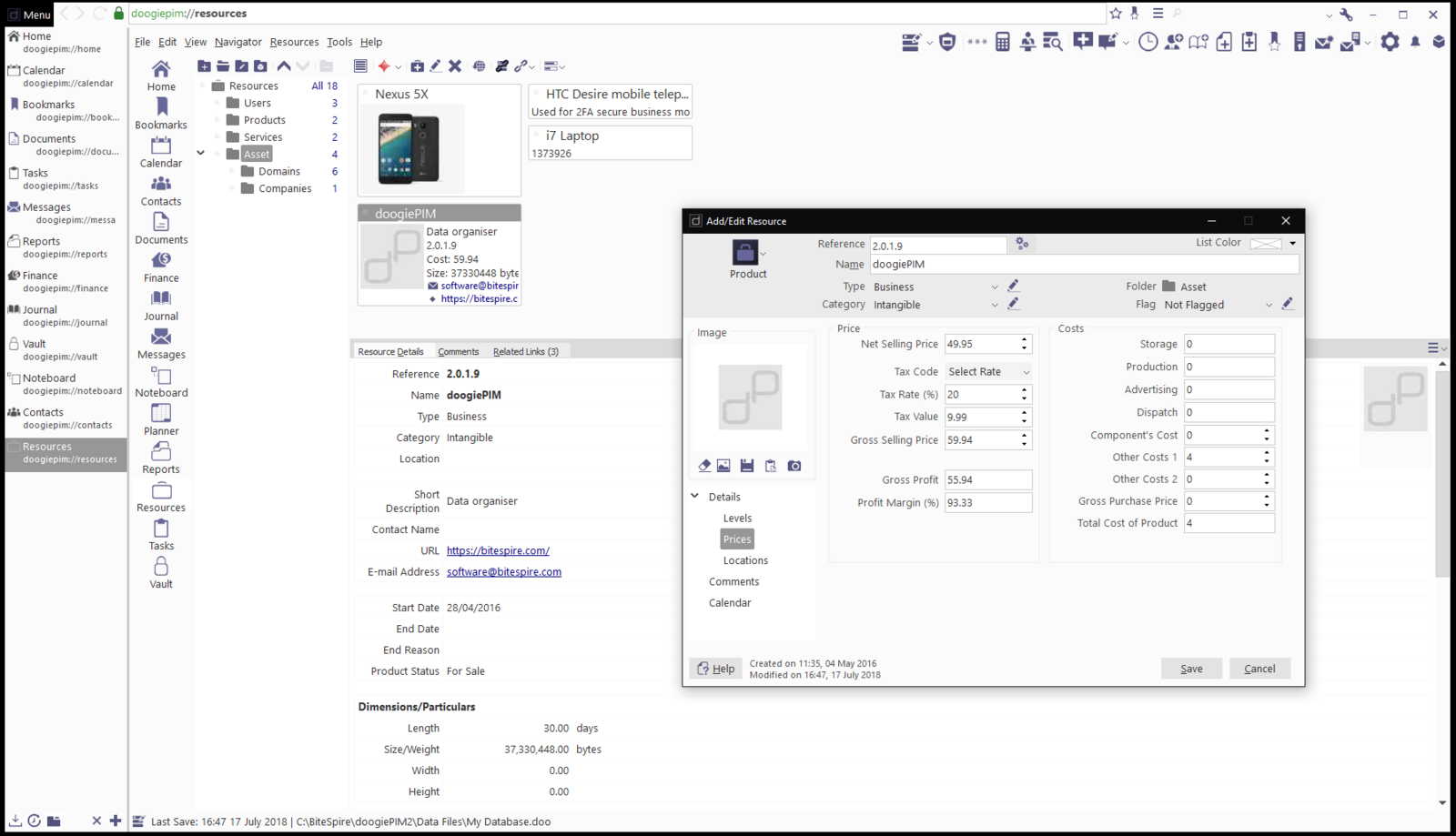Switch to Related Links (3) tab

(526, 351)
